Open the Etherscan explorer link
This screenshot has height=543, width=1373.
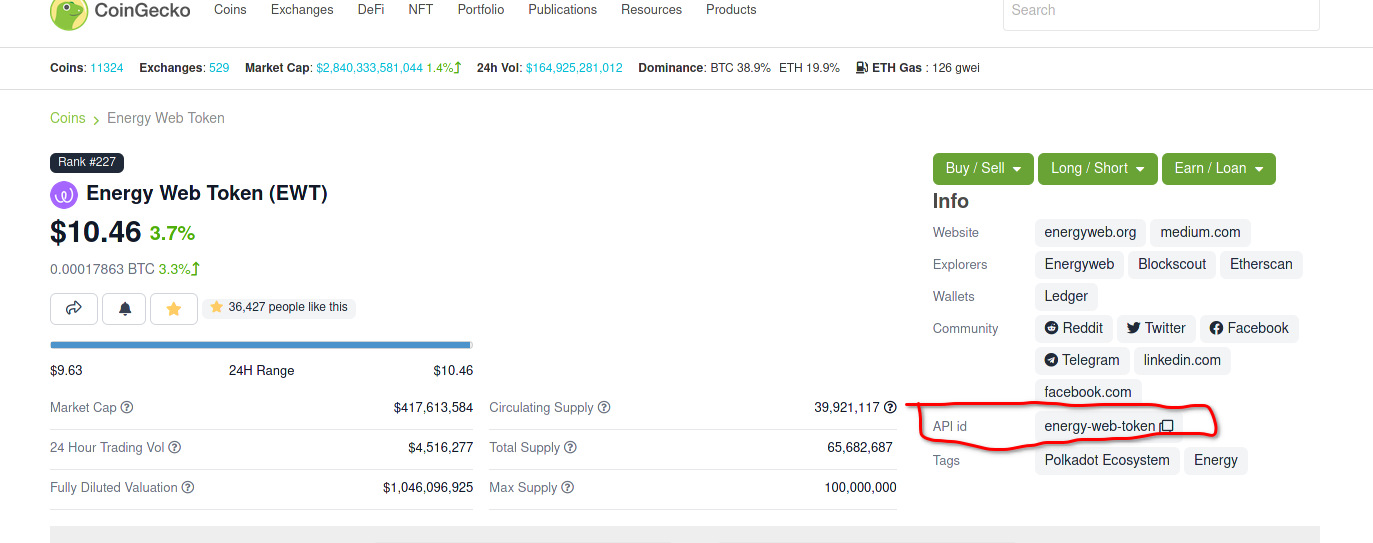[x=1261, y=264]
